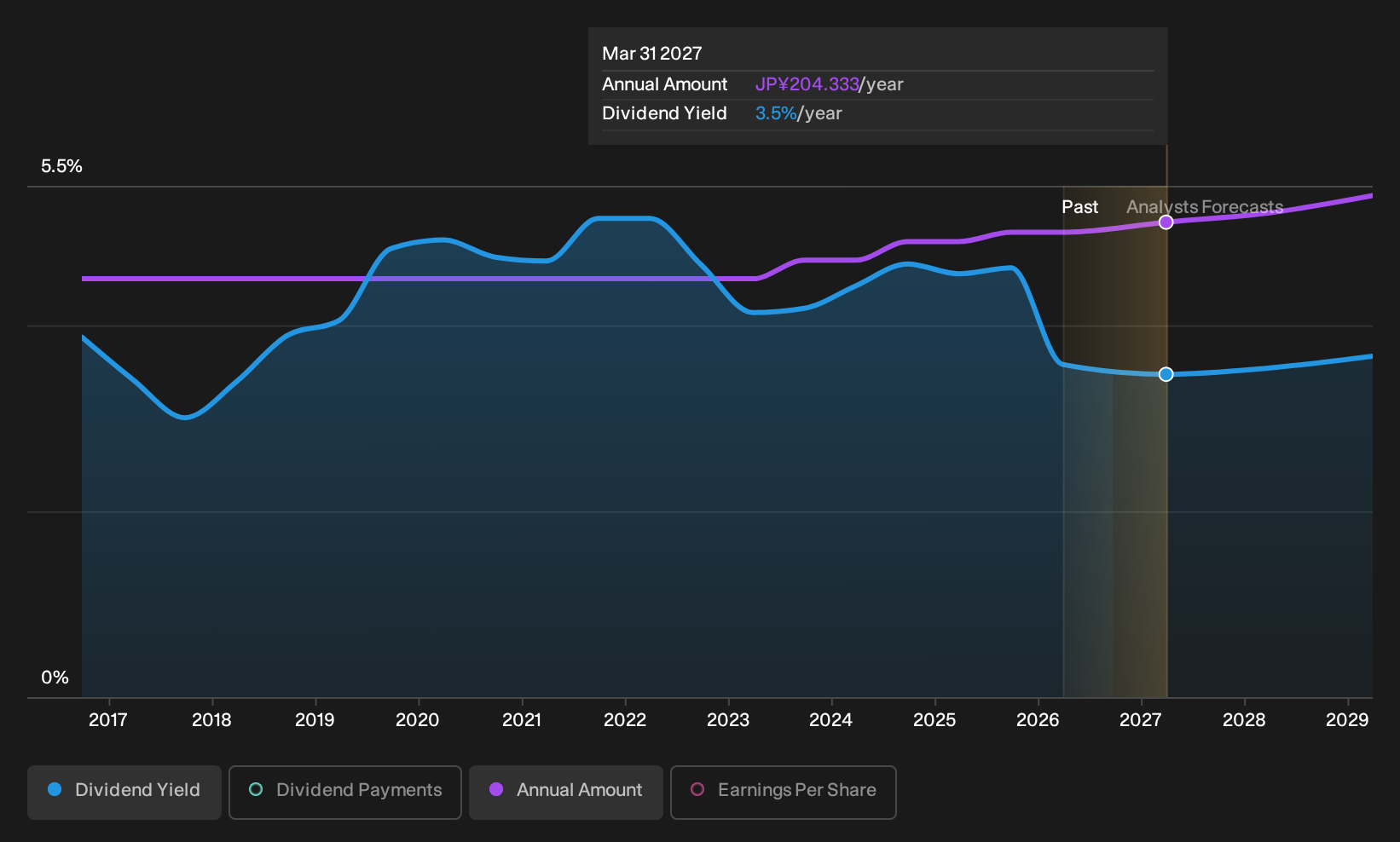Select the blue yield data point at 2027
Screen dimensions: 1400x842
1166,374
